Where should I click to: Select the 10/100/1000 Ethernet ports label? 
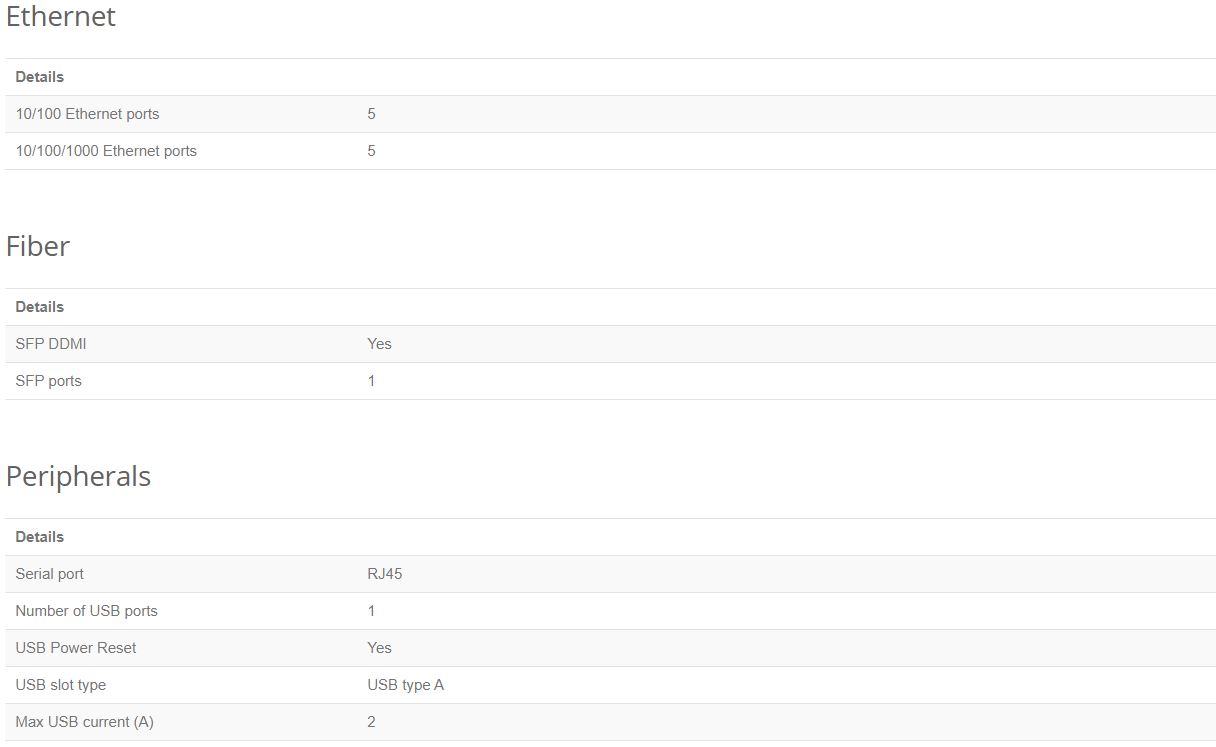[x=106, y=151]
